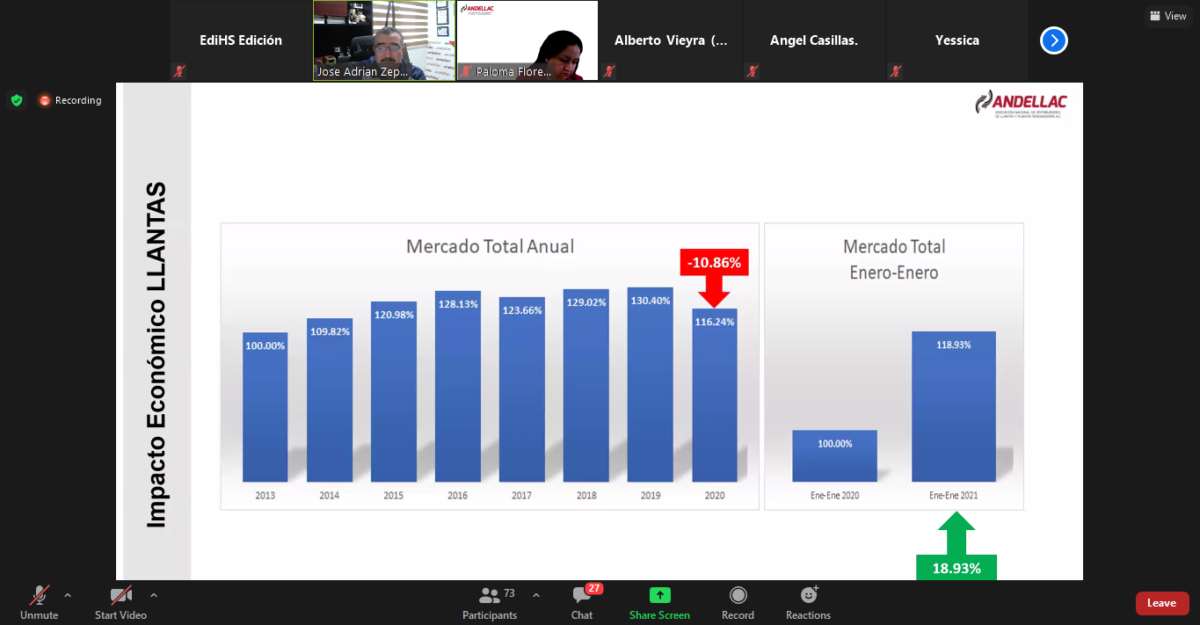This screenshot has height=625, width=1200.
Task: Select Paloma Flores video thumbnail
Action: (527, 40)
